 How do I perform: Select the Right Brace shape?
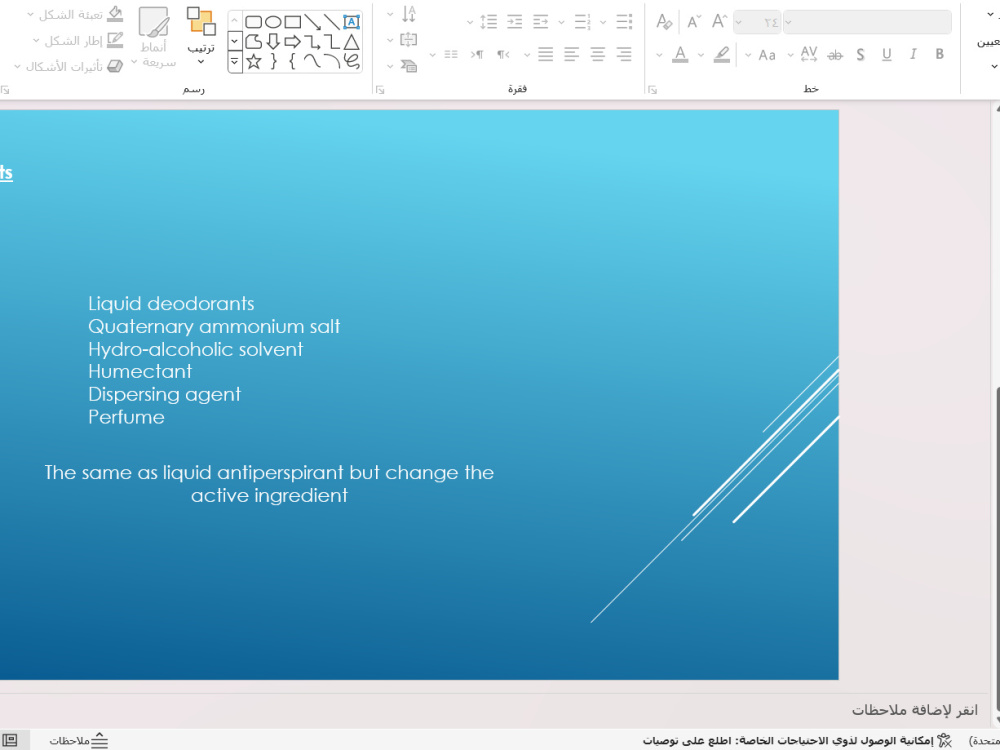[x=273, y=61]
